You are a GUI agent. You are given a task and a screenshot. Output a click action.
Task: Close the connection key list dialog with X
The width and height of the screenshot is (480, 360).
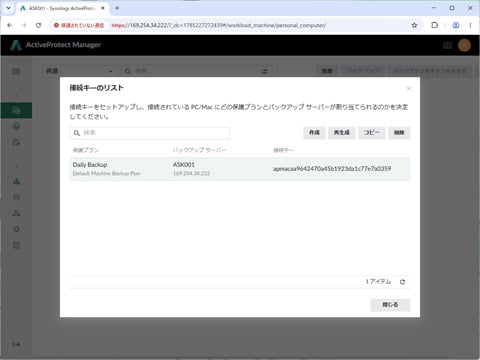pyautogui.click(x=409, y=88)
